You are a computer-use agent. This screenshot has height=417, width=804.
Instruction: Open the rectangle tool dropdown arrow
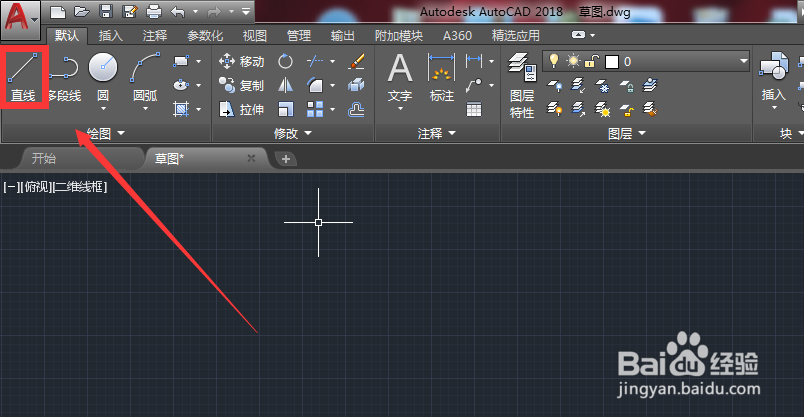(198, 62)
